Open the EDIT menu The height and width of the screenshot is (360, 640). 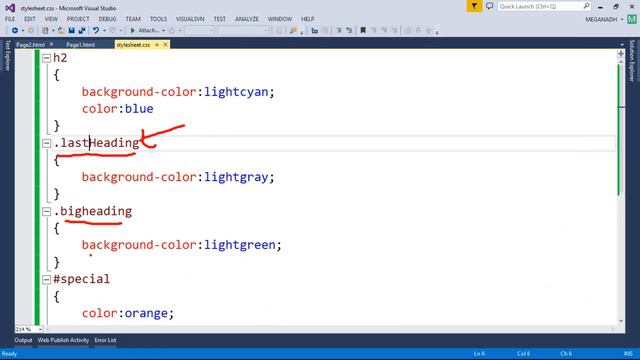pos(30,19)
